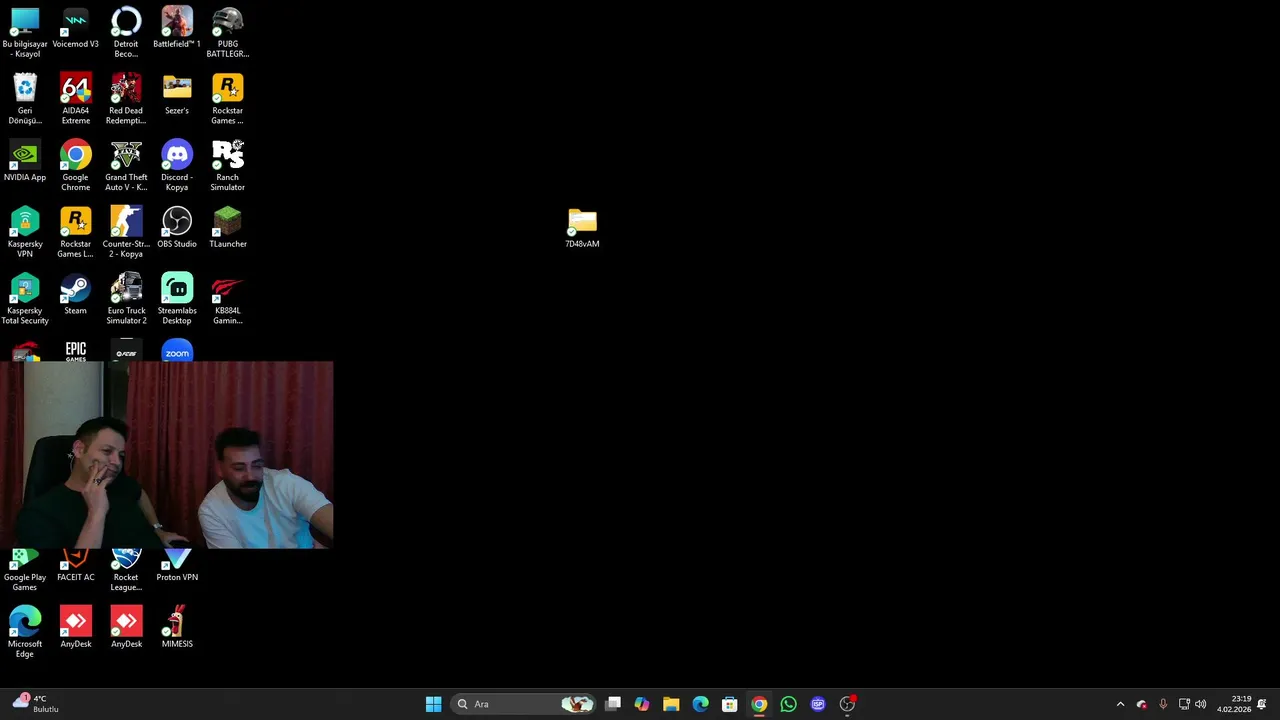The height and width of the screenshot is (720, 1280).
Task: Open Bu bilgisayar shortcut on desktop
Action: (25, 32)
